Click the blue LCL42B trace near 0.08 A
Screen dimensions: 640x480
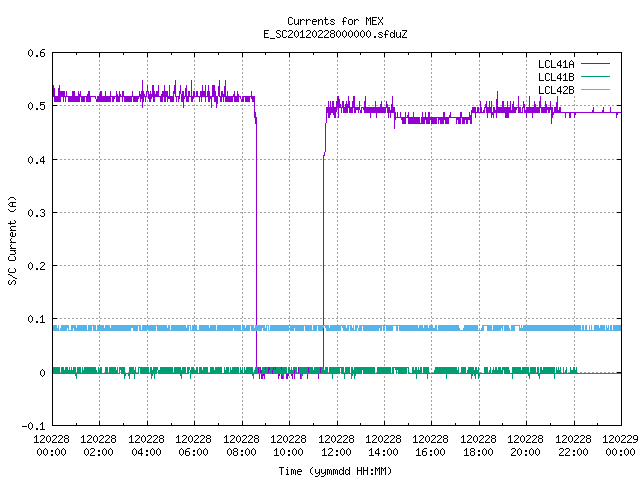pyautogui.click(x=337, y=328)
